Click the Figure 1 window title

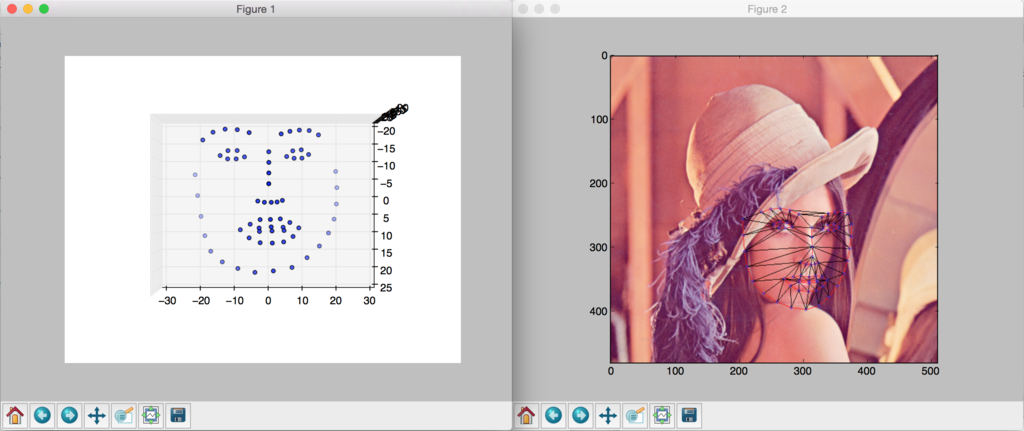pos(255,9)
